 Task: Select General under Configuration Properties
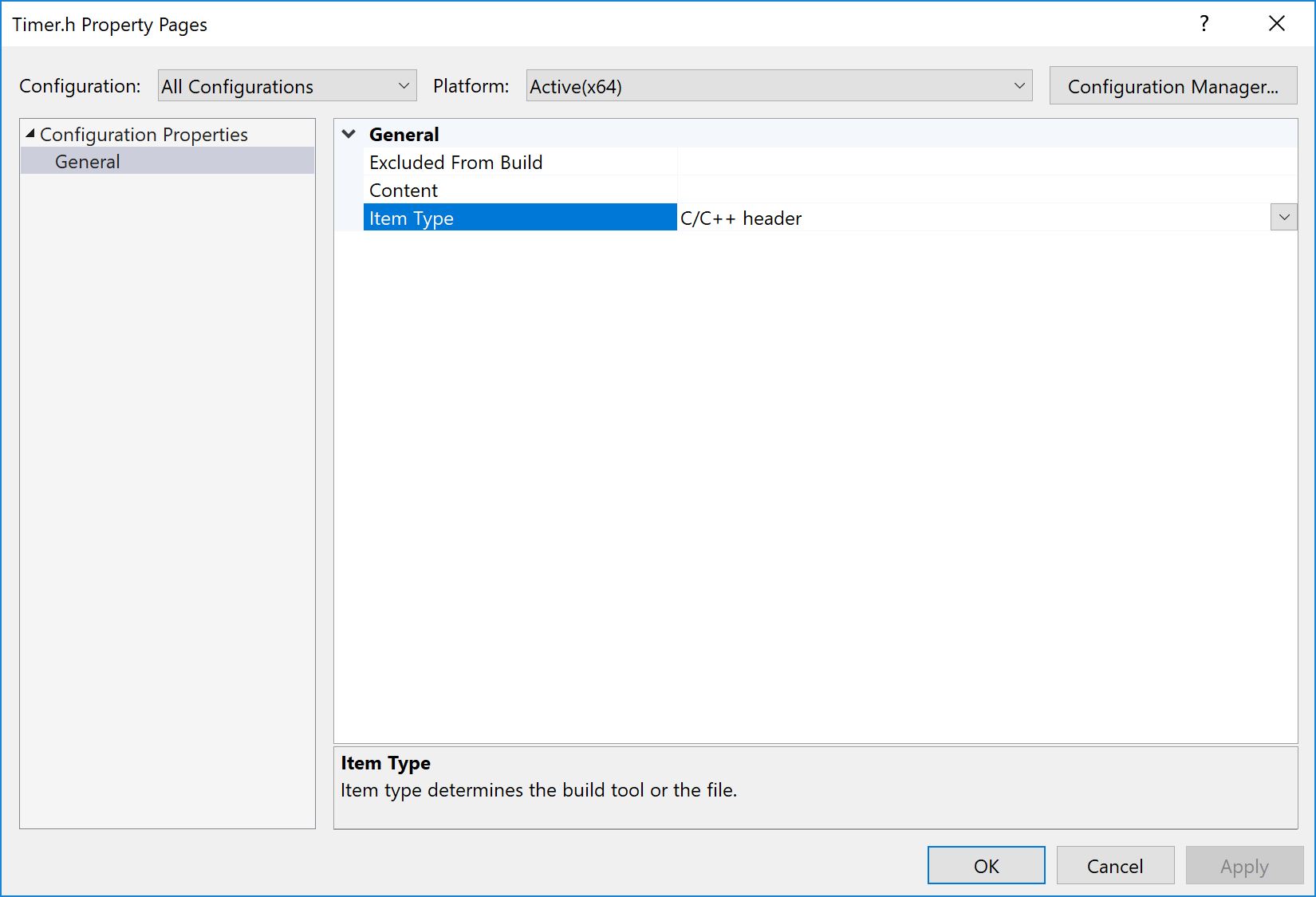click(87, 161)
